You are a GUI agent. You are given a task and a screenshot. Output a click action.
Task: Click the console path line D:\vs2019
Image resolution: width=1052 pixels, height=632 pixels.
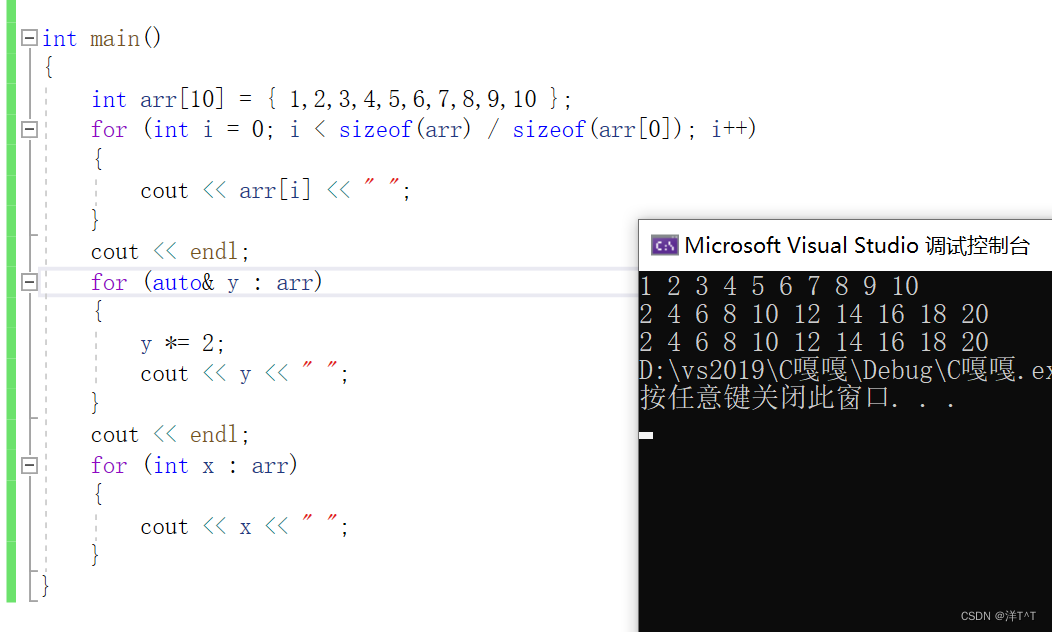click(845, 370)
